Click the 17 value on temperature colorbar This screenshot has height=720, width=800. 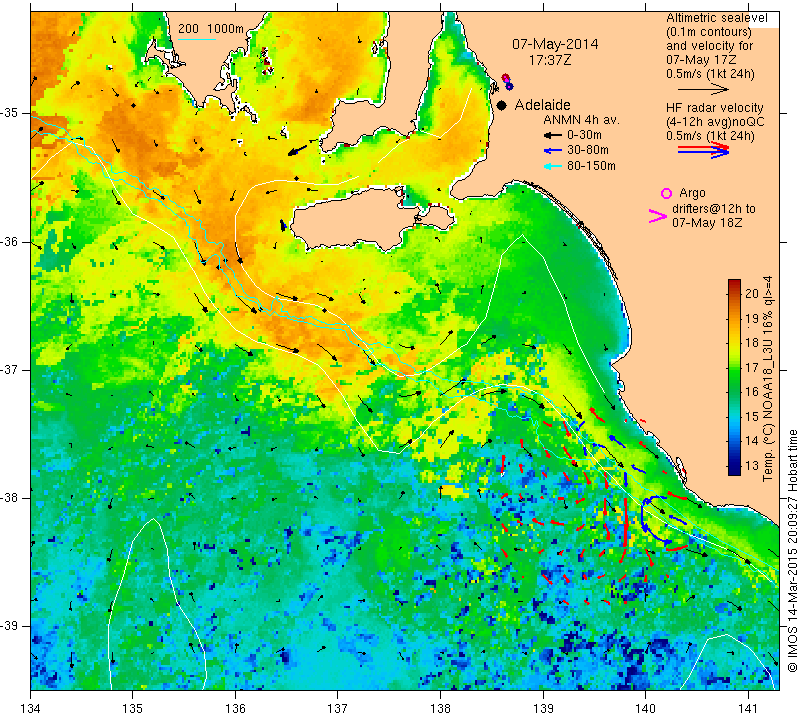pyautogui.click(x=752, y=367)
